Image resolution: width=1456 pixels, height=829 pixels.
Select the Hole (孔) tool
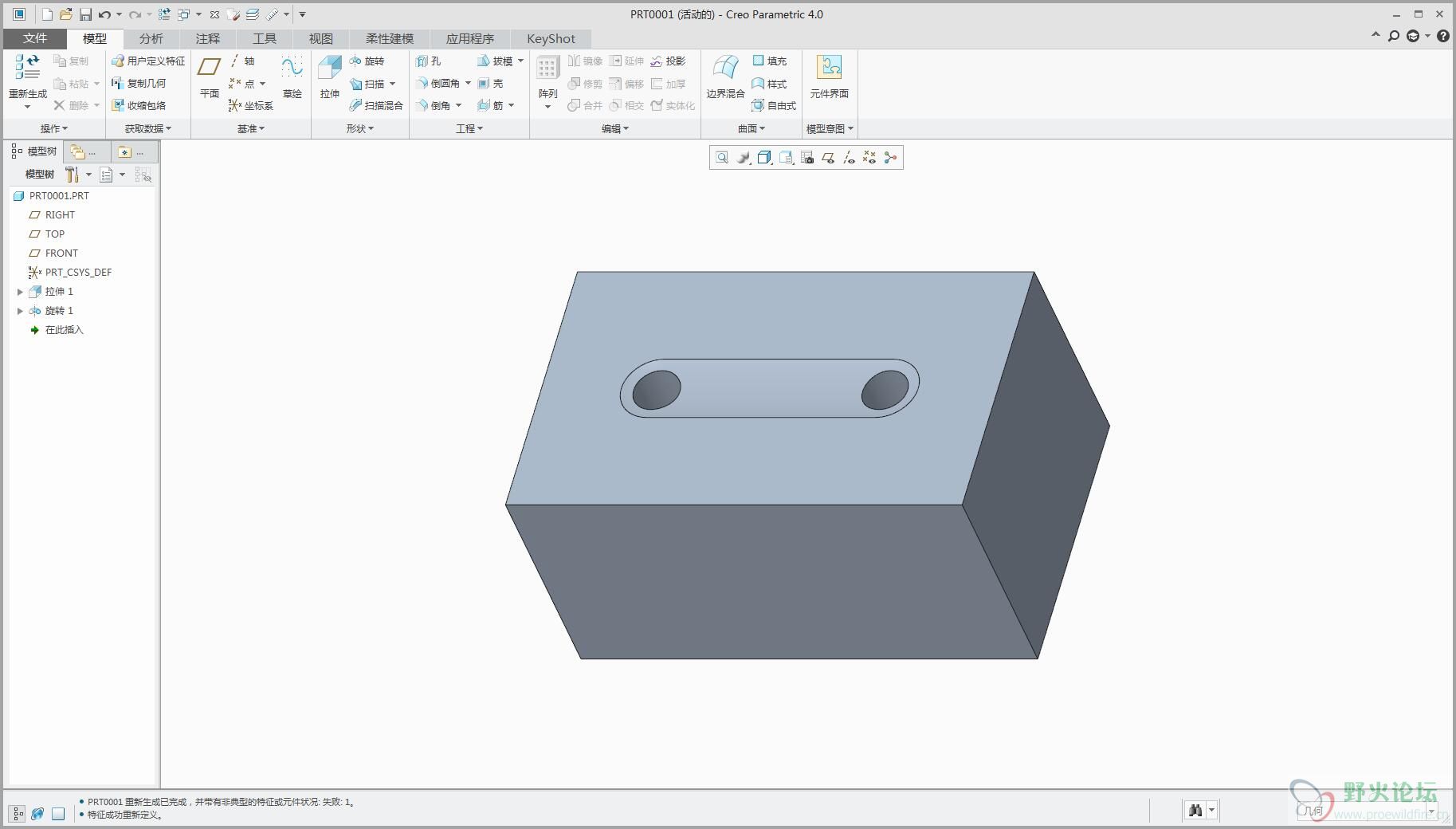(x=428, y=61)
